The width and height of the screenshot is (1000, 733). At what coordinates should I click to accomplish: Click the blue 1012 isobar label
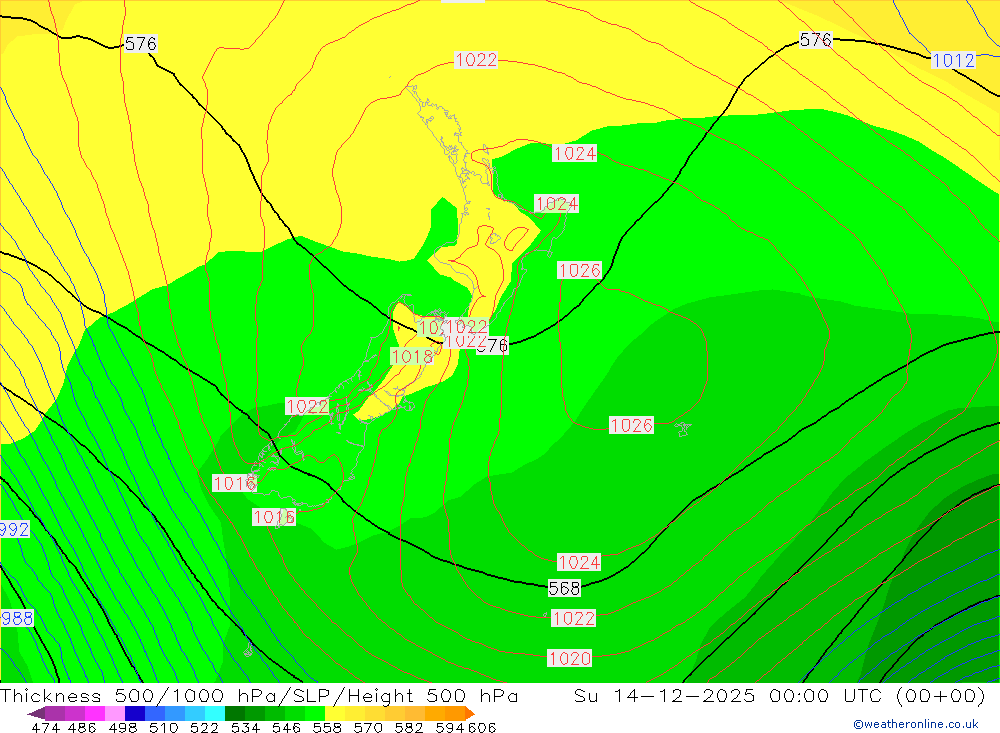click(953, 61)
